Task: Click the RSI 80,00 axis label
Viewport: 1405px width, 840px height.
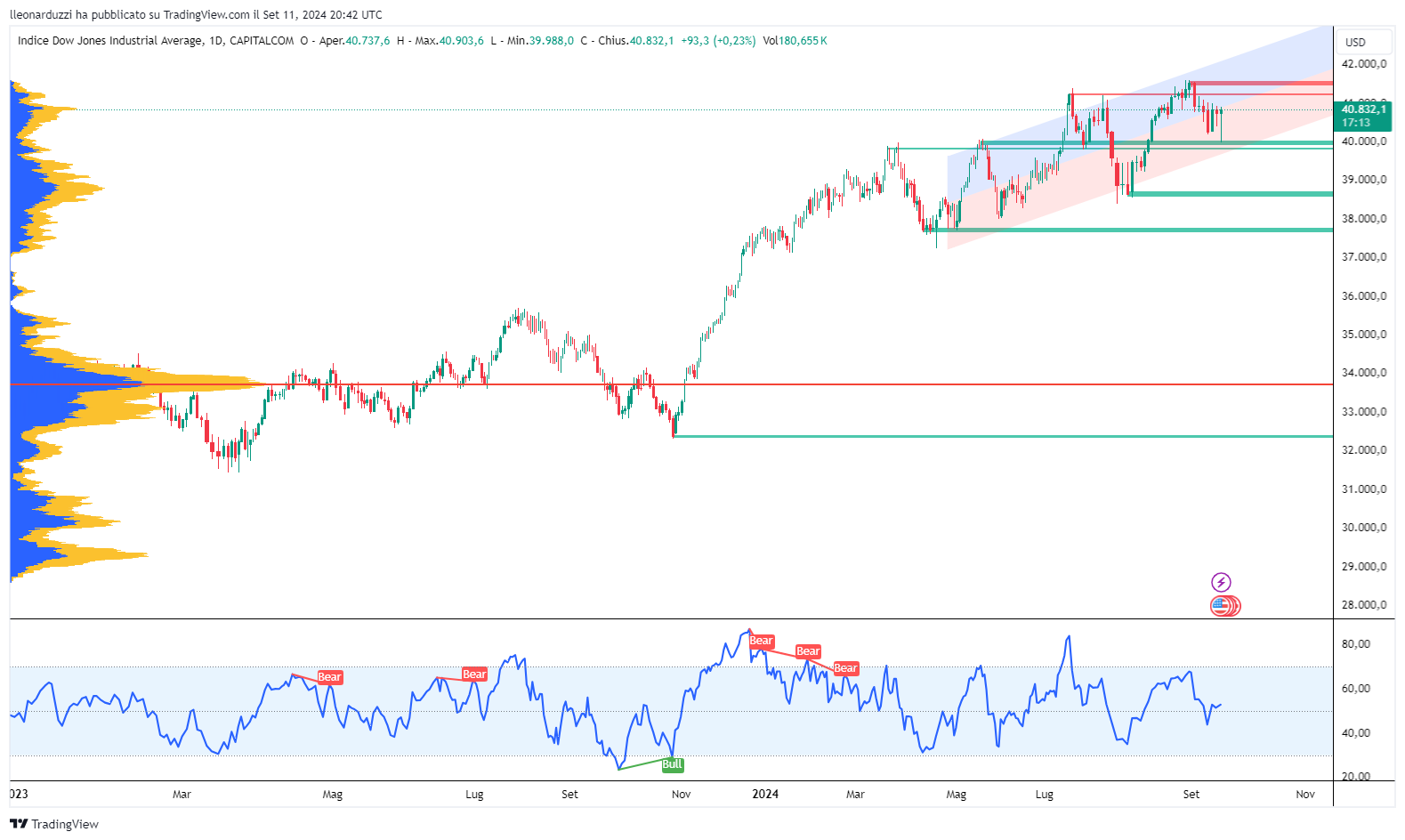Action: tap(1356, 644)
